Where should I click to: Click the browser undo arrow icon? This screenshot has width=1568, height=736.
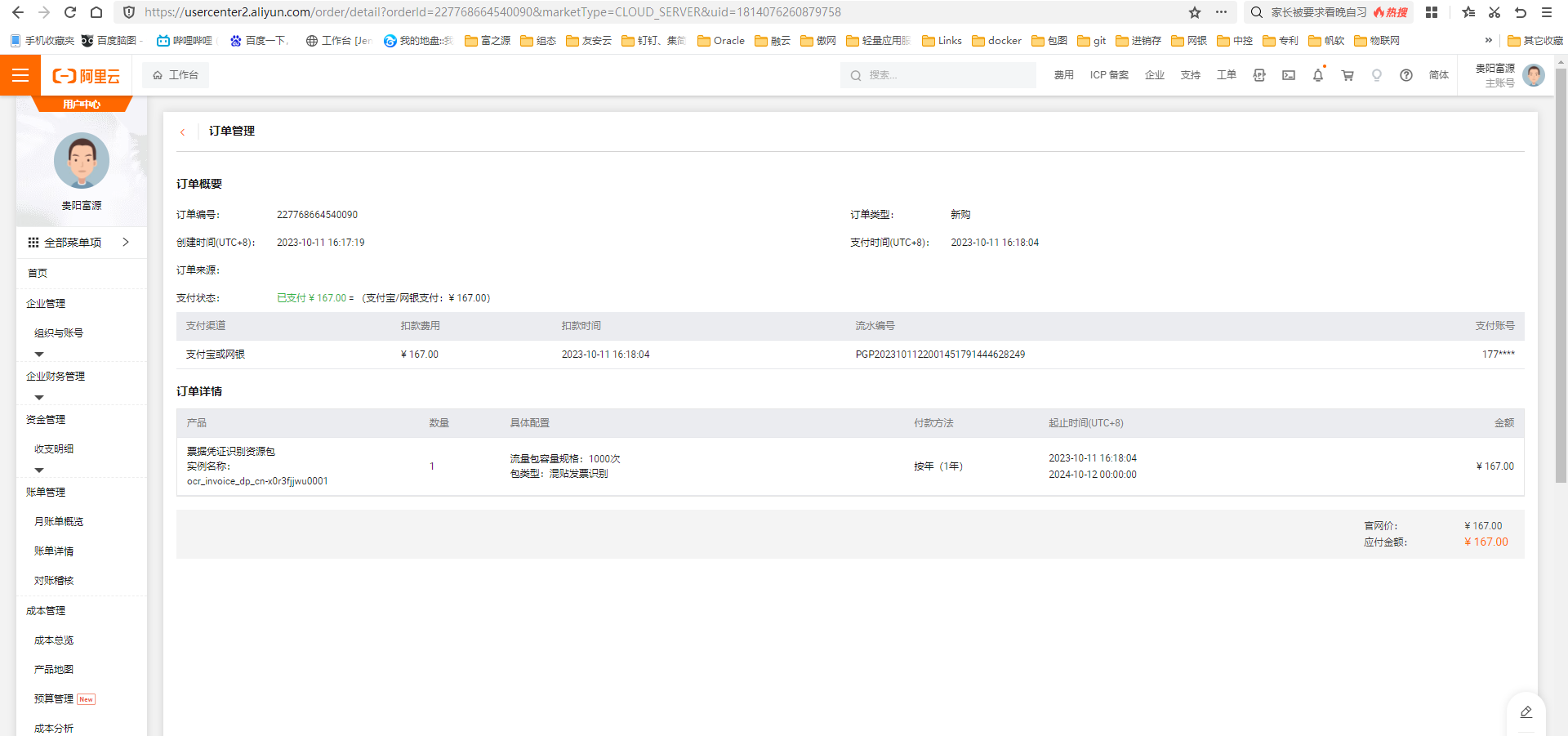[x=1521, y=12]
